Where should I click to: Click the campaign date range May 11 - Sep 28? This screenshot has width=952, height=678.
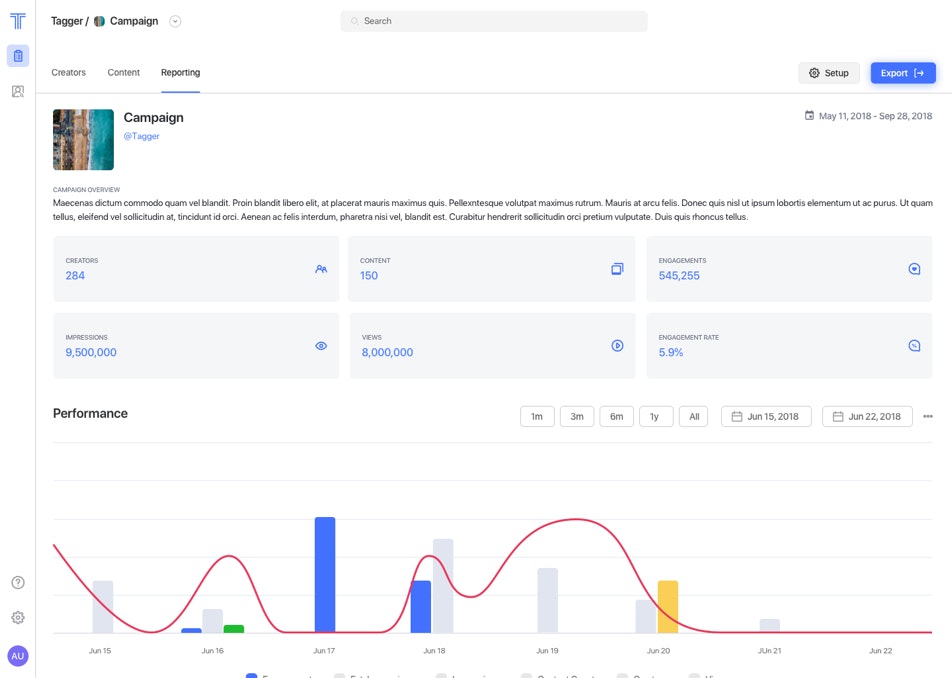869,116
